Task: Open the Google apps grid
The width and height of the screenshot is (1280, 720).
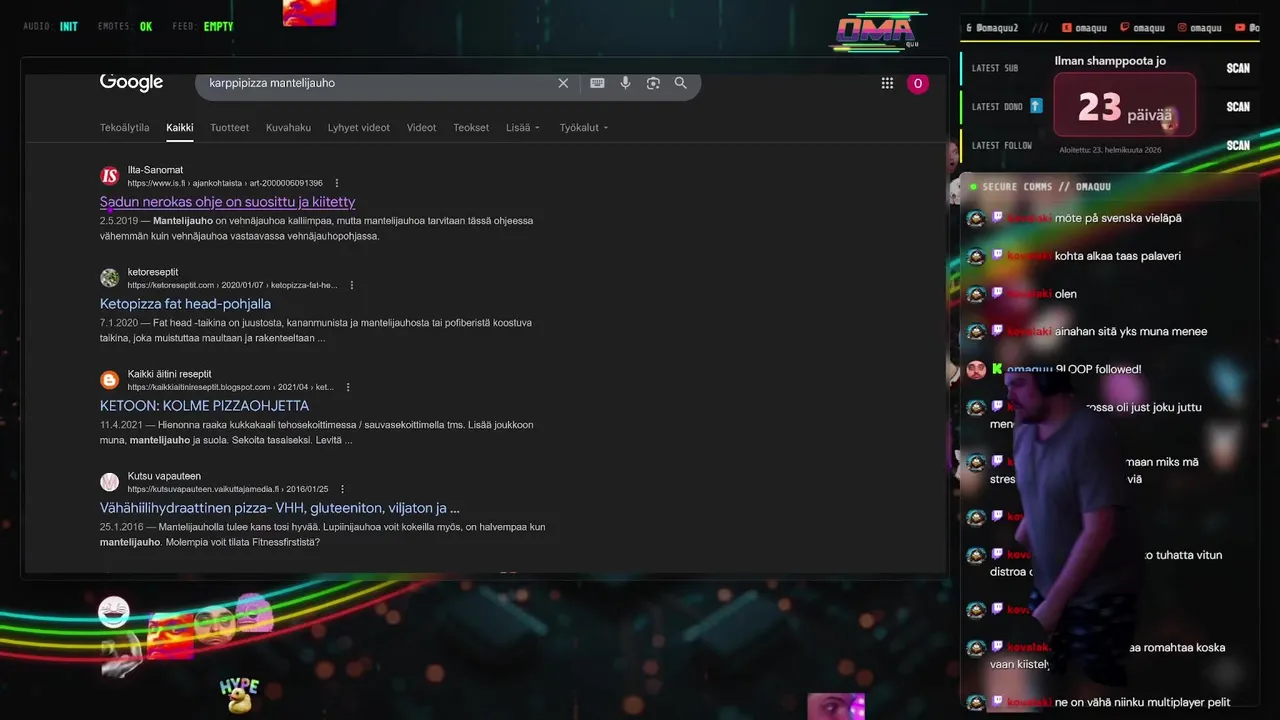Action: pos(887,83)
